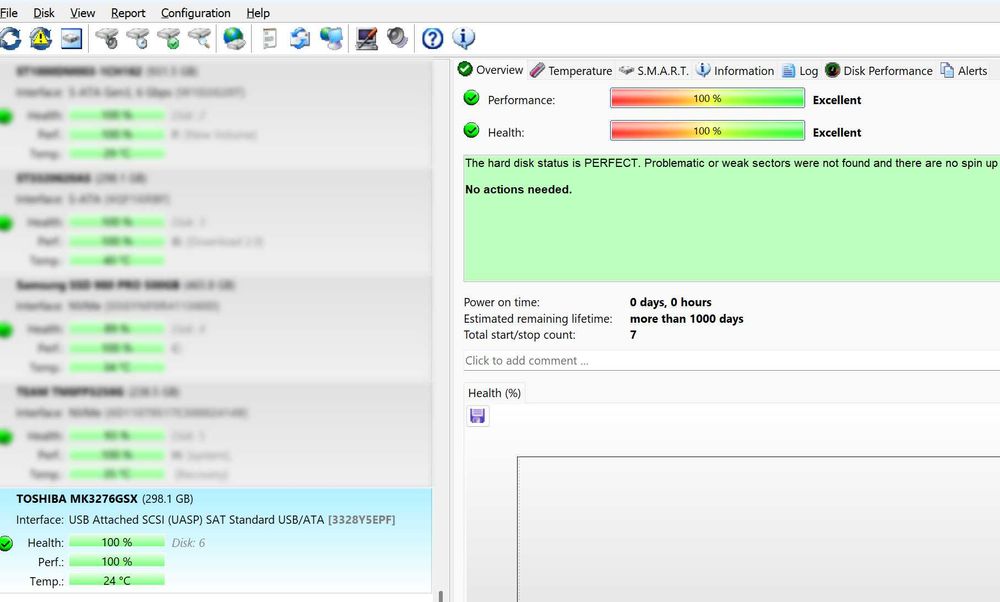Click TOSHIBA disk's Health 100 % green bar

pyautogui.click(x=117, y=542)
